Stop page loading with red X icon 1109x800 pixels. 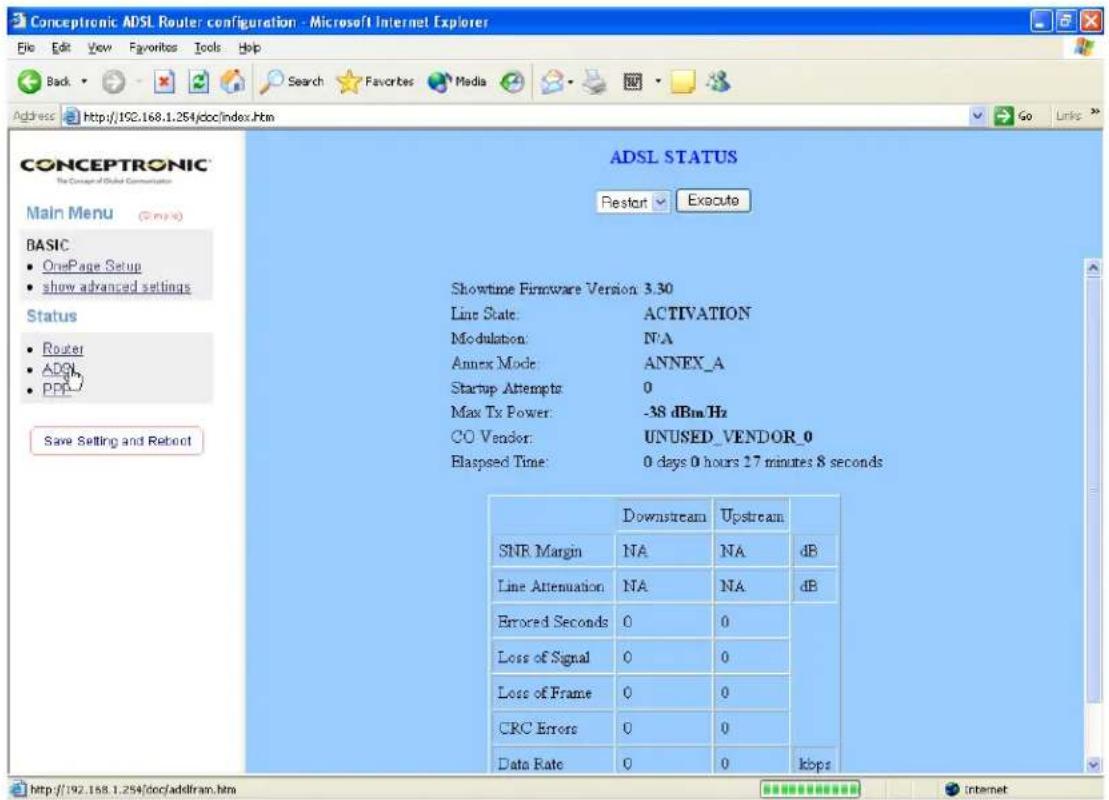pos(164,82)
